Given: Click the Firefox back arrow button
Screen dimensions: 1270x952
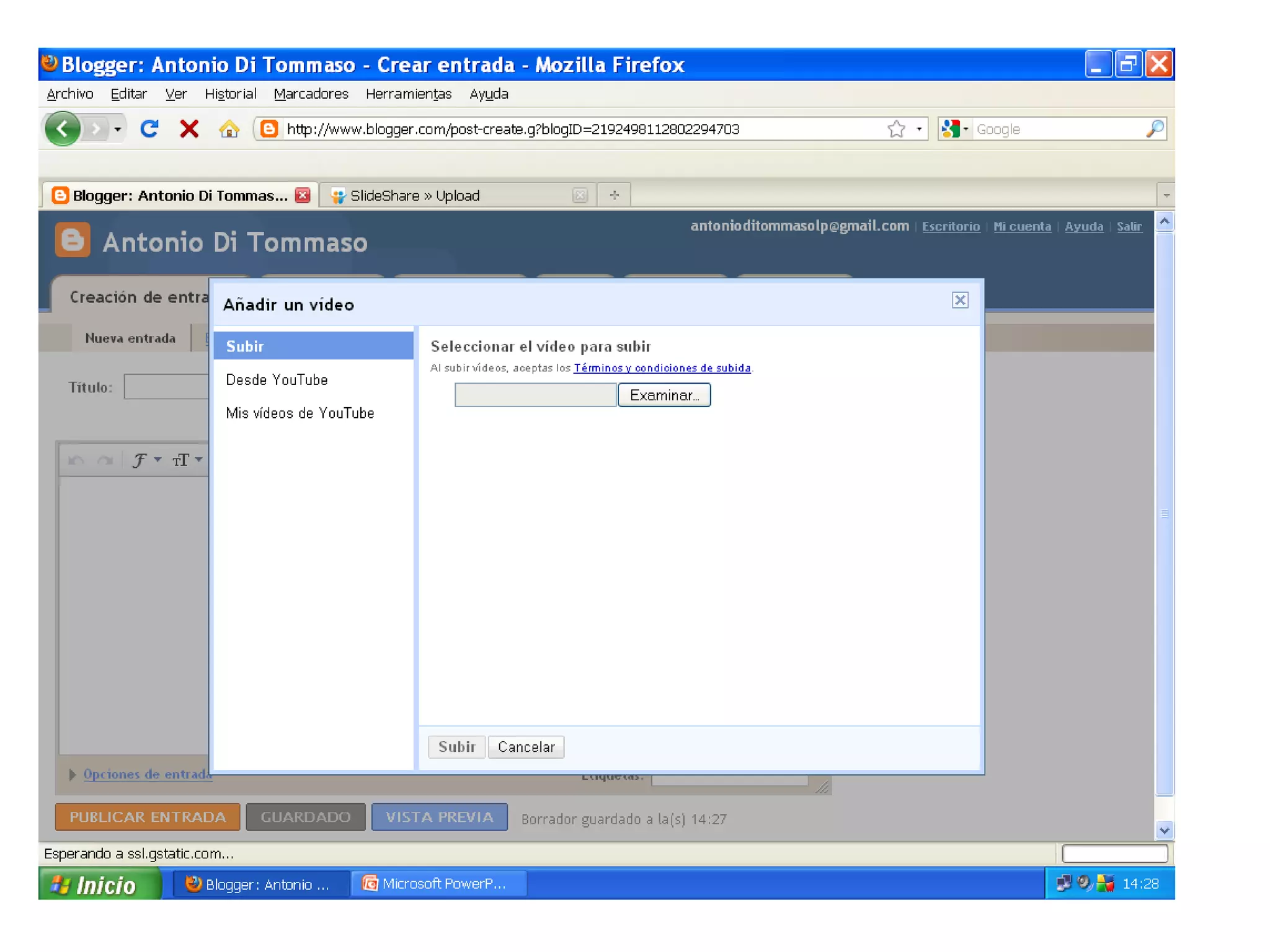Looking at the screenshot, I should point(62,129).
